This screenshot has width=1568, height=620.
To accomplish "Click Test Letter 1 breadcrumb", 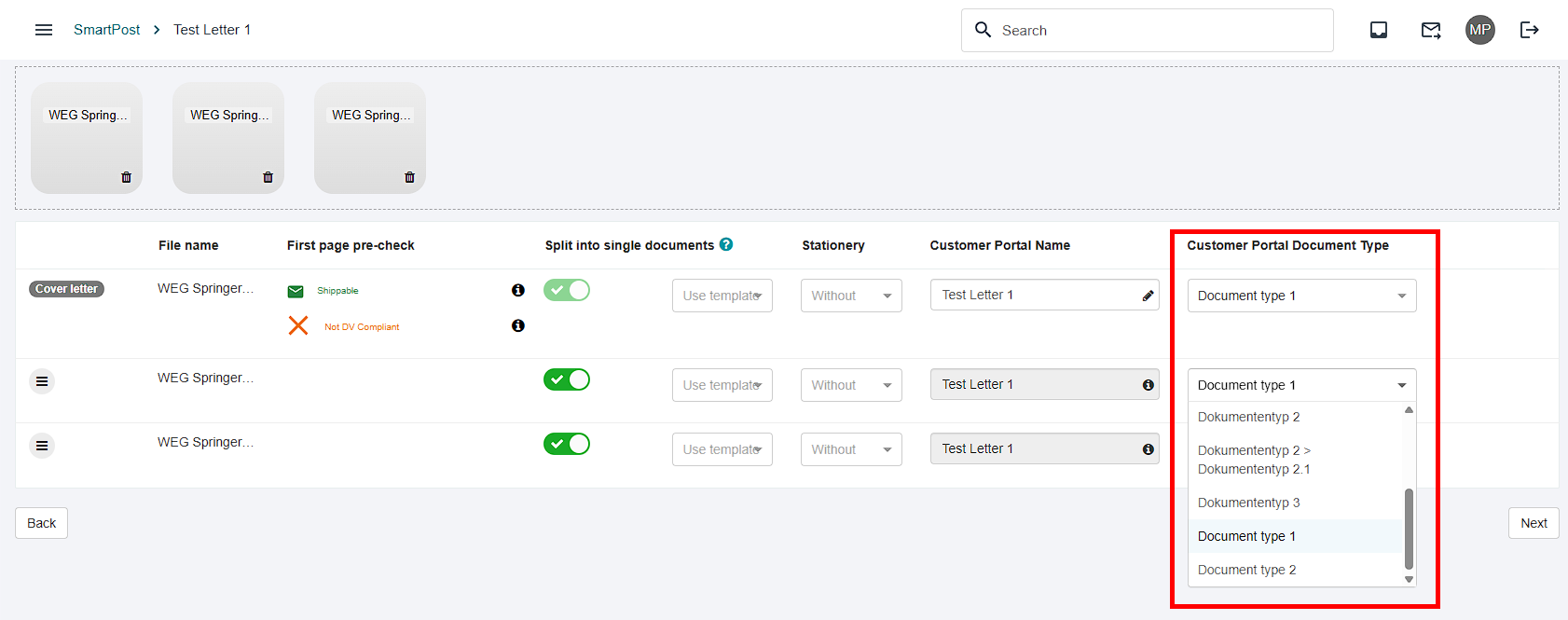I will pyautogui.click(x=212, y=30).
